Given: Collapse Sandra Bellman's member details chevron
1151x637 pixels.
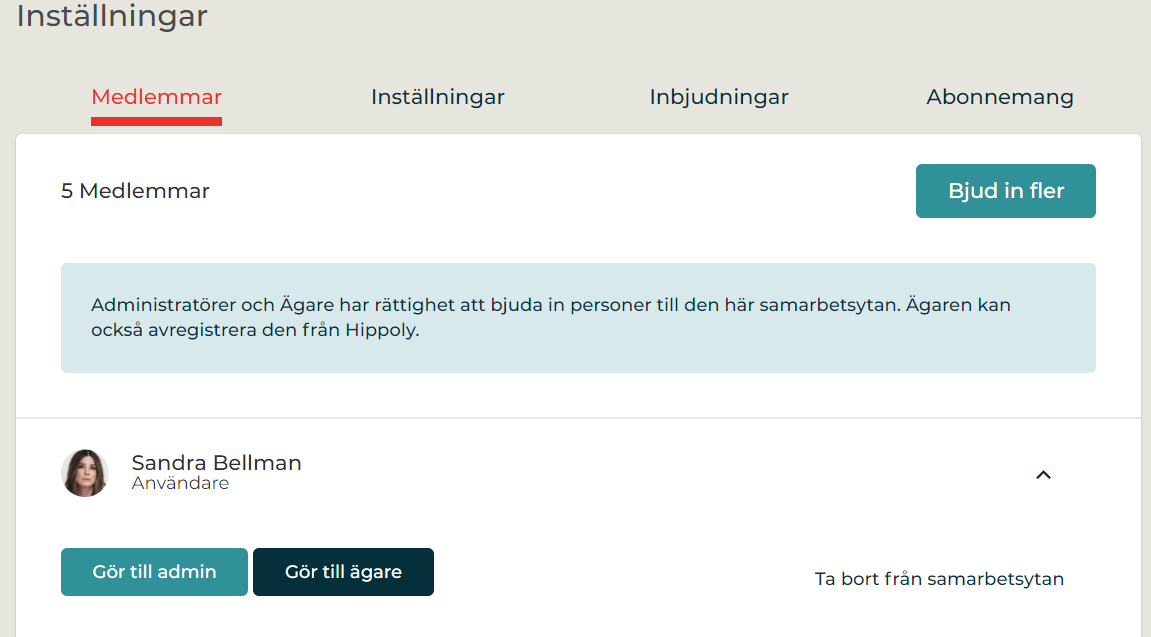Looking at the screenshot, I should (x=1043, y=475).
